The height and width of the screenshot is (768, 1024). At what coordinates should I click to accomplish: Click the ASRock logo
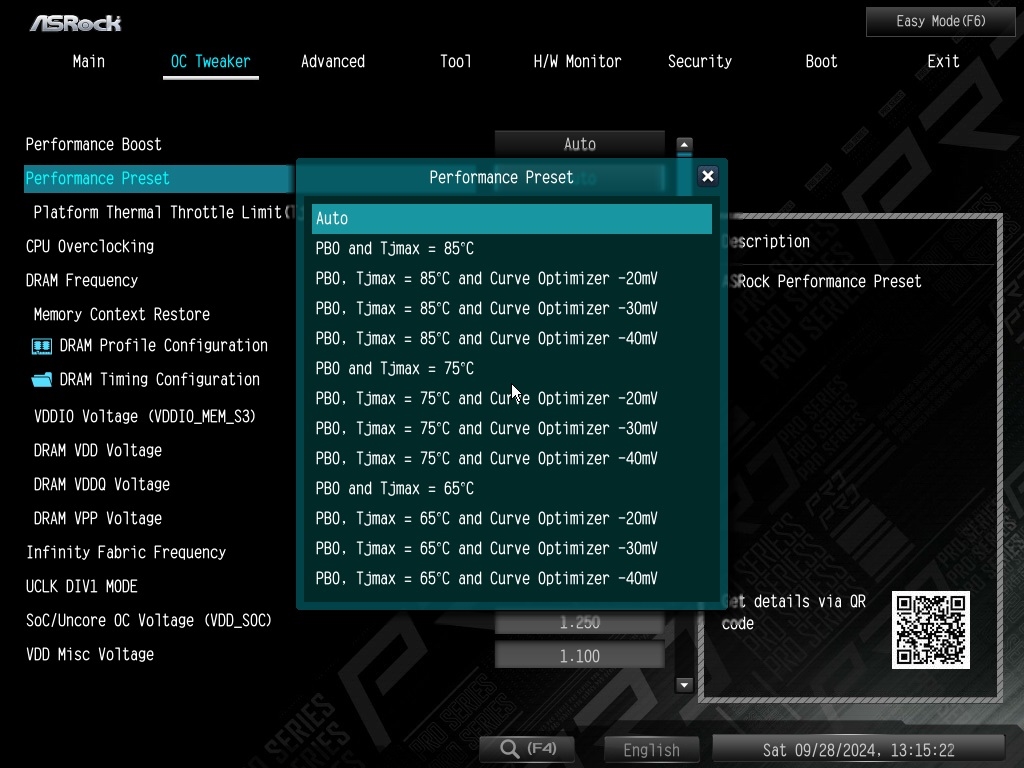click(75, 24)
